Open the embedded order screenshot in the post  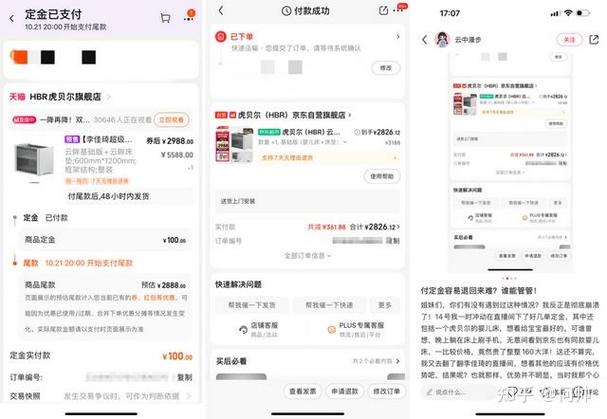tap(510, 163)
